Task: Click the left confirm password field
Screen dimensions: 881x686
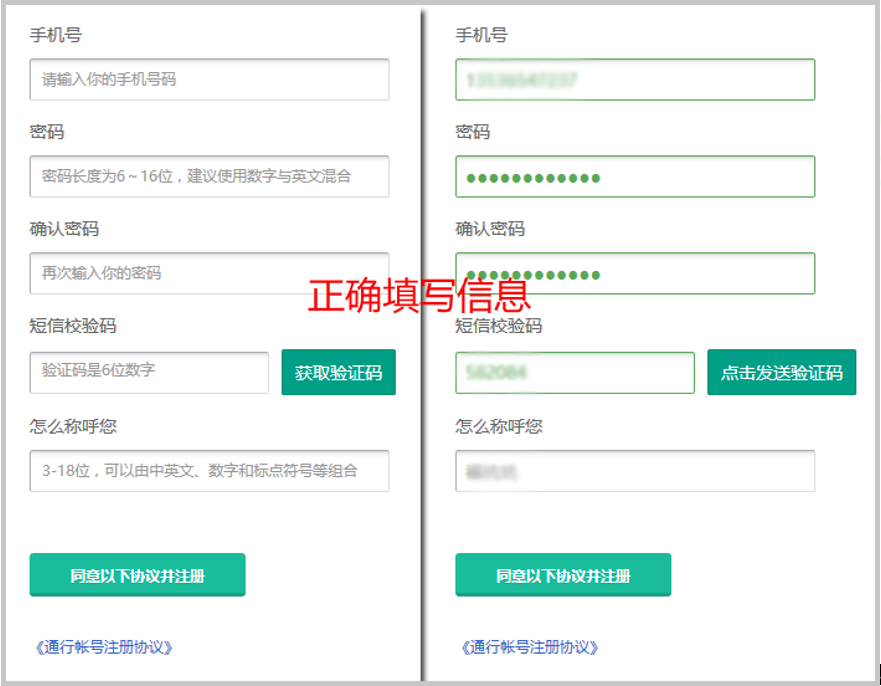Action: [209, 273]
